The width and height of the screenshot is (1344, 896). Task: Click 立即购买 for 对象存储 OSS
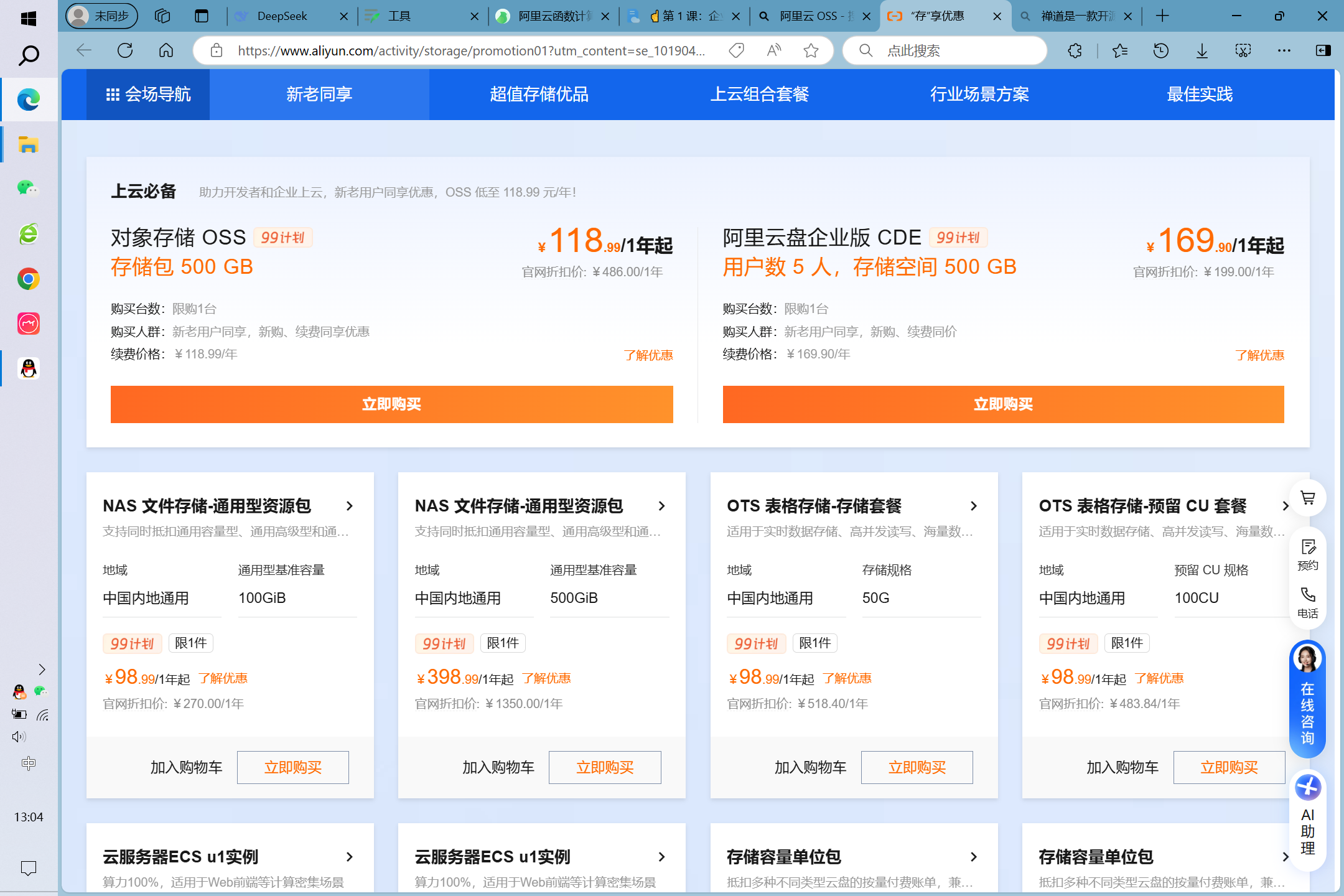click(392, 404)
